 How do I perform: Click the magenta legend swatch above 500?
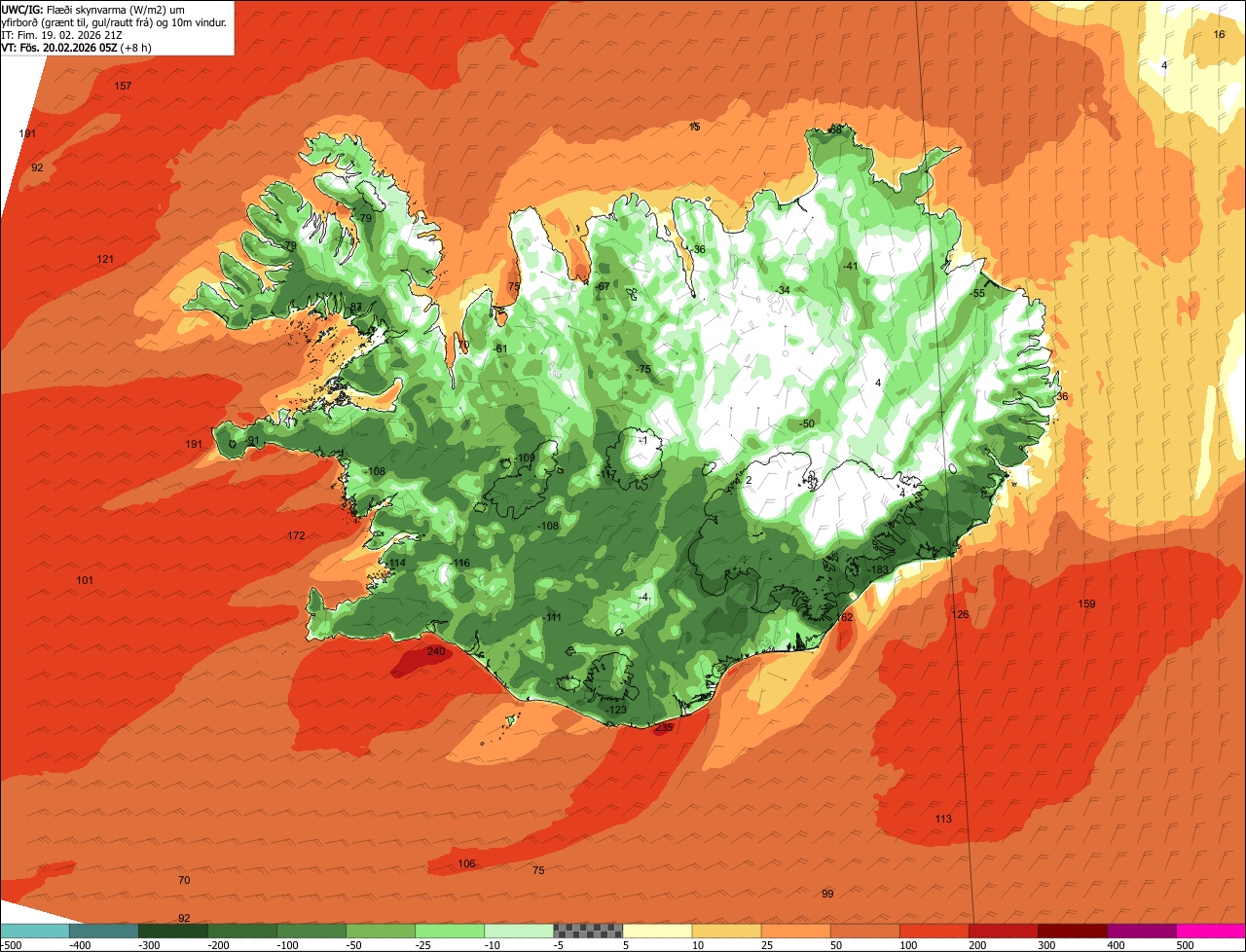coord(1211,930)
